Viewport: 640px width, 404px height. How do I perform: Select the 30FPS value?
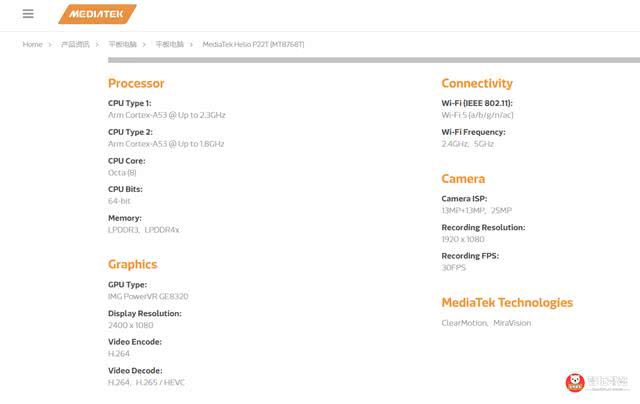pos(453,268)
